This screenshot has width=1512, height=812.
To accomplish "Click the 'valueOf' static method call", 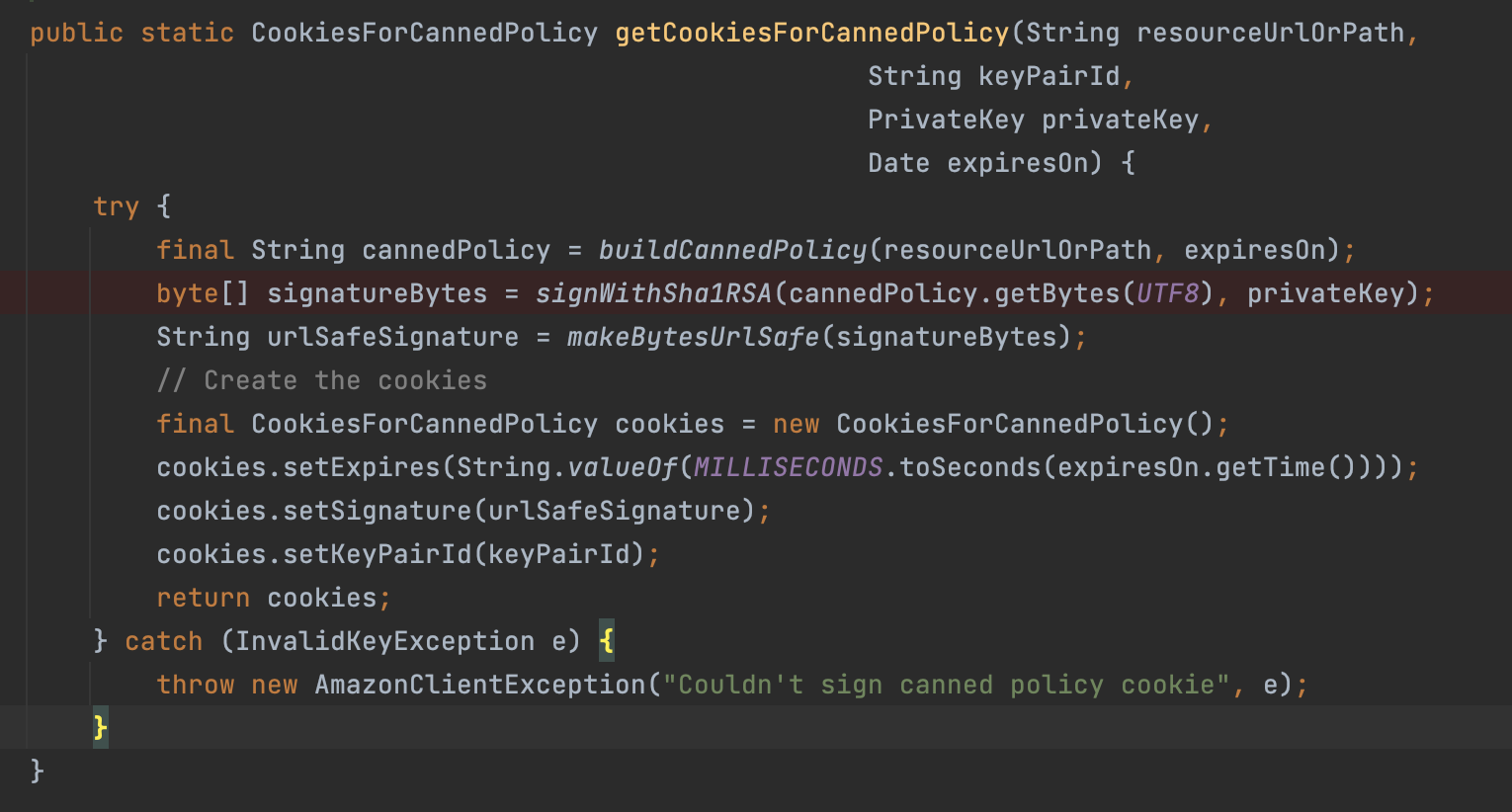I will [623, 467].
